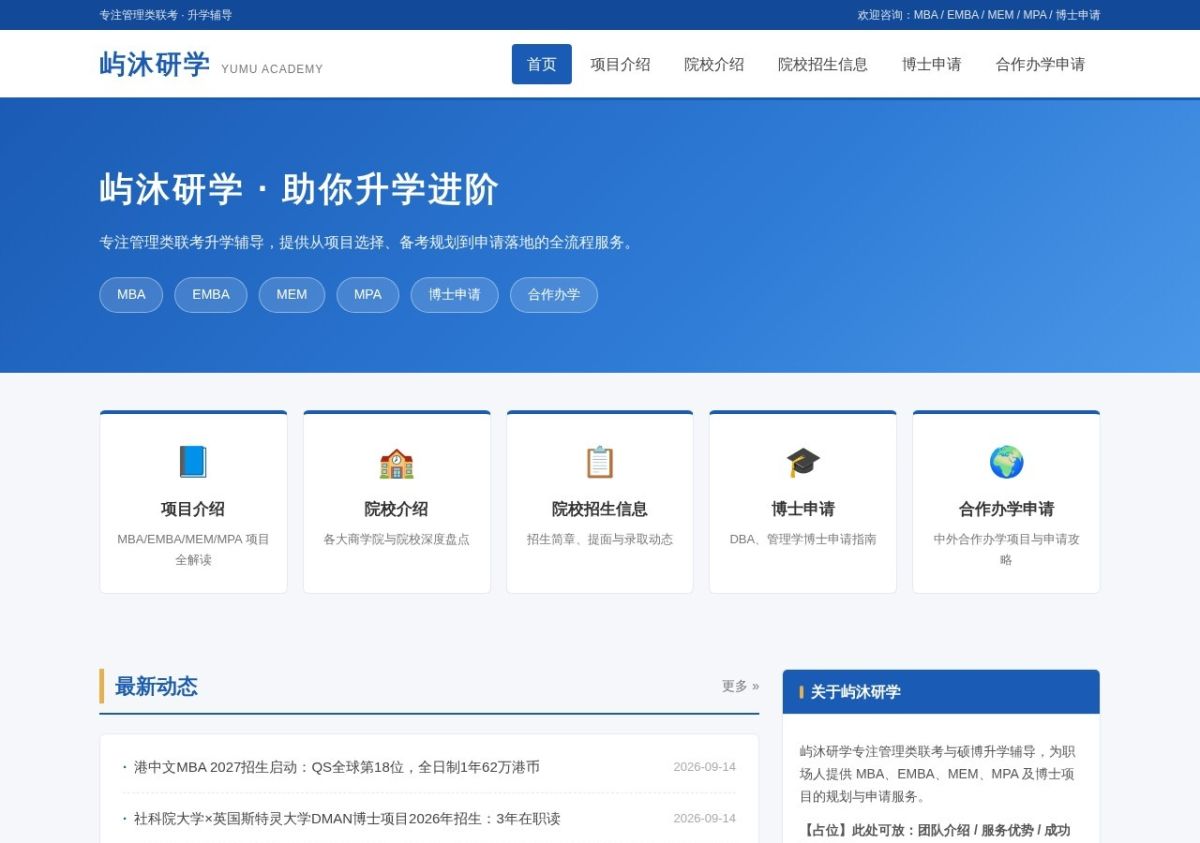Viewport: 1200px width, 843px height.
Task: Click the 合作办学 pill button
Action: (554, 295)
